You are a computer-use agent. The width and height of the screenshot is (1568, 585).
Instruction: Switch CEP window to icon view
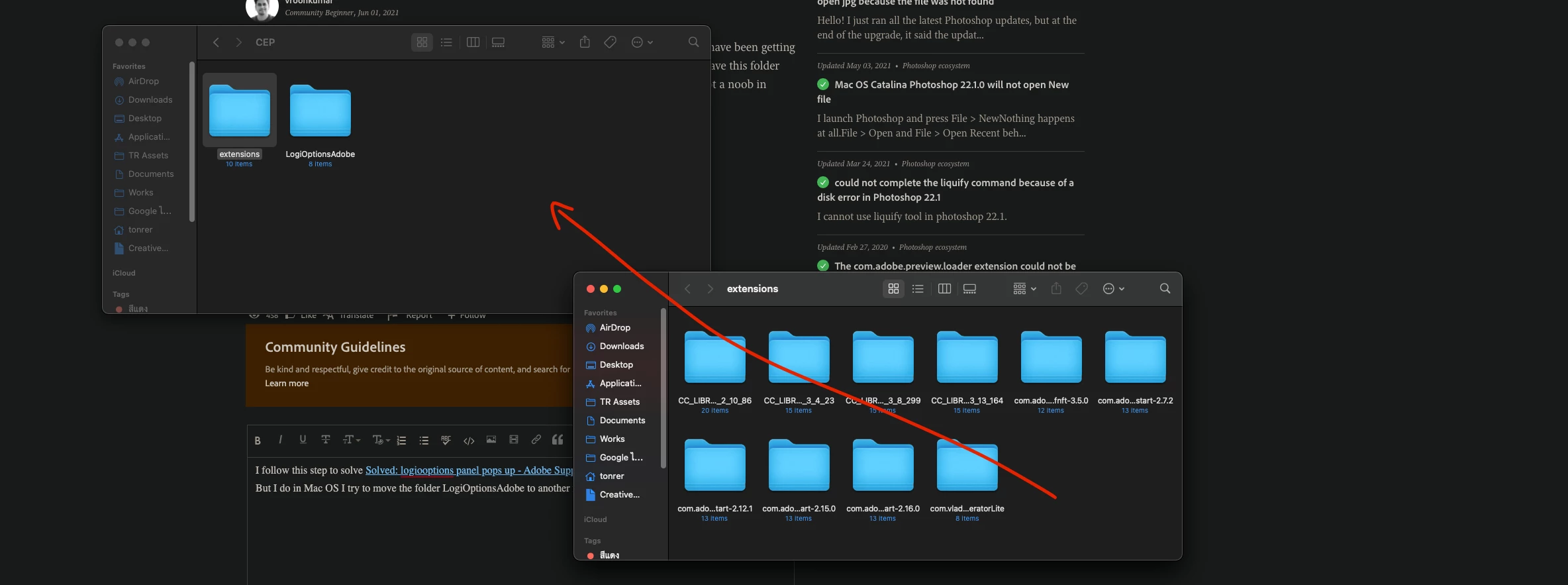click(422, 42)
